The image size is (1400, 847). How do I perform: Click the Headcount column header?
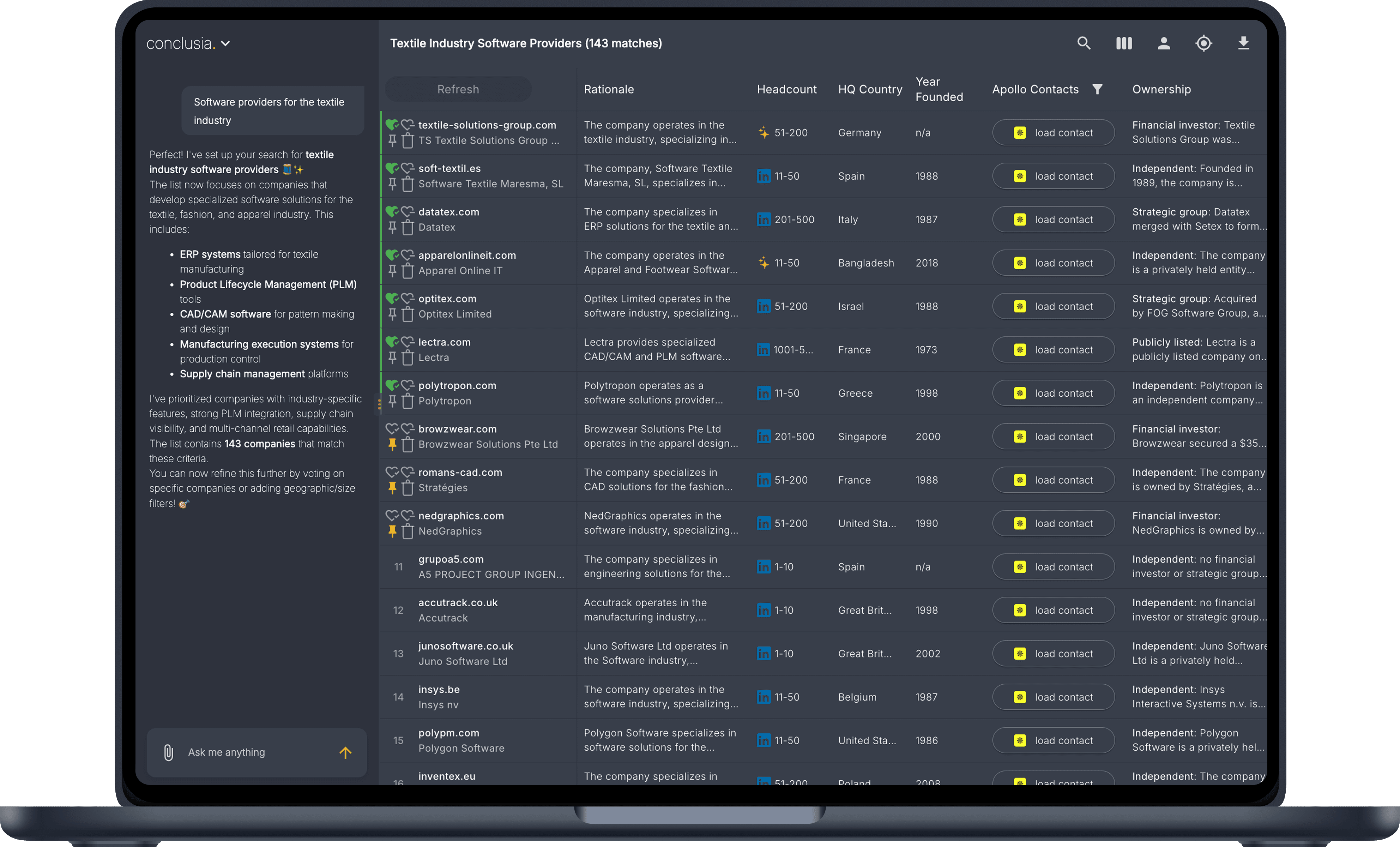pos(786,89)
